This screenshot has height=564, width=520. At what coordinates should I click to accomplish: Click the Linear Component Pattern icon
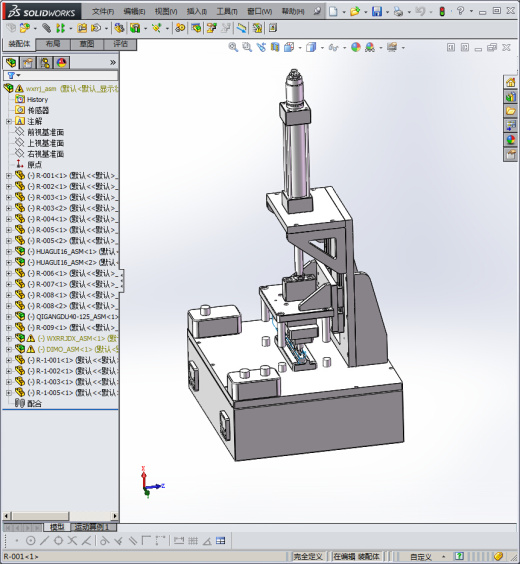(x=60, y=28)
